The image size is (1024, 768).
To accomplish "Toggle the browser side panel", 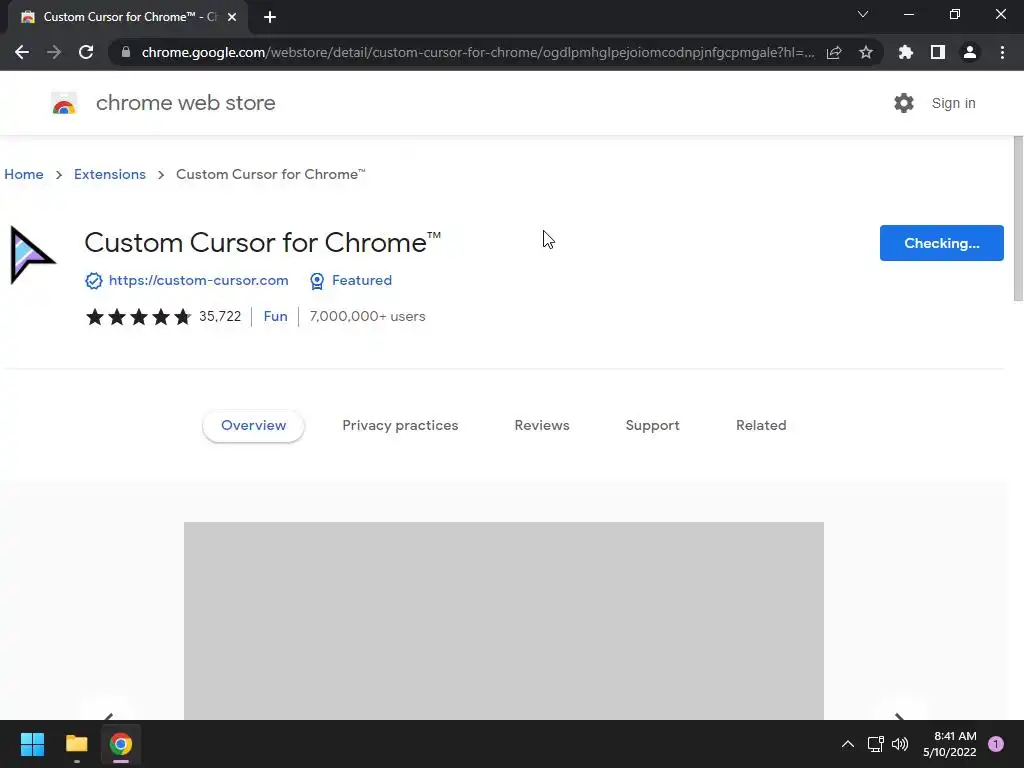I will click(938, 52).
